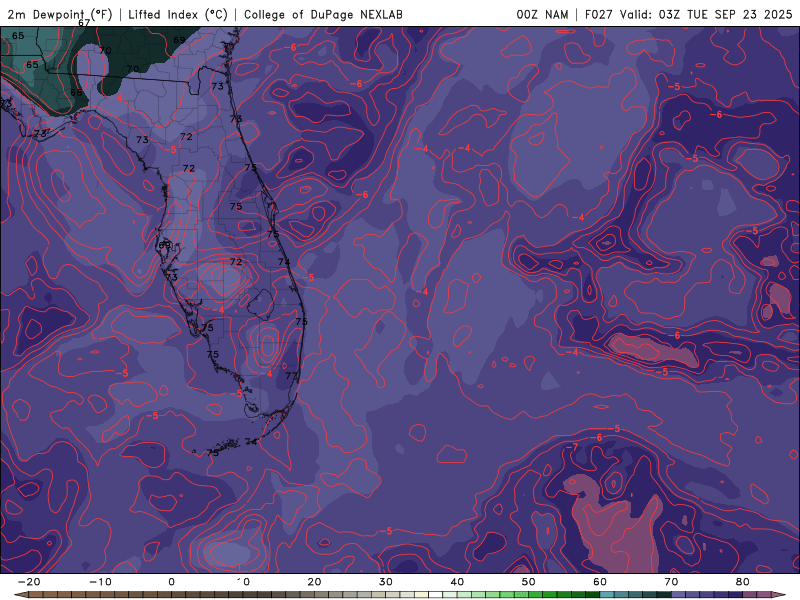This screenshot has height=600, width=800.
Task: Click the "2m Dewpoint (°F)" title text
Action: tap(60, 14)
